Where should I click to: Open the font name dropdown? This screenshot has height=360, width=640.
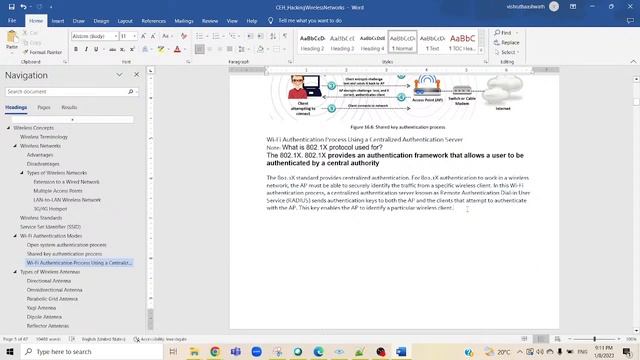116,36
